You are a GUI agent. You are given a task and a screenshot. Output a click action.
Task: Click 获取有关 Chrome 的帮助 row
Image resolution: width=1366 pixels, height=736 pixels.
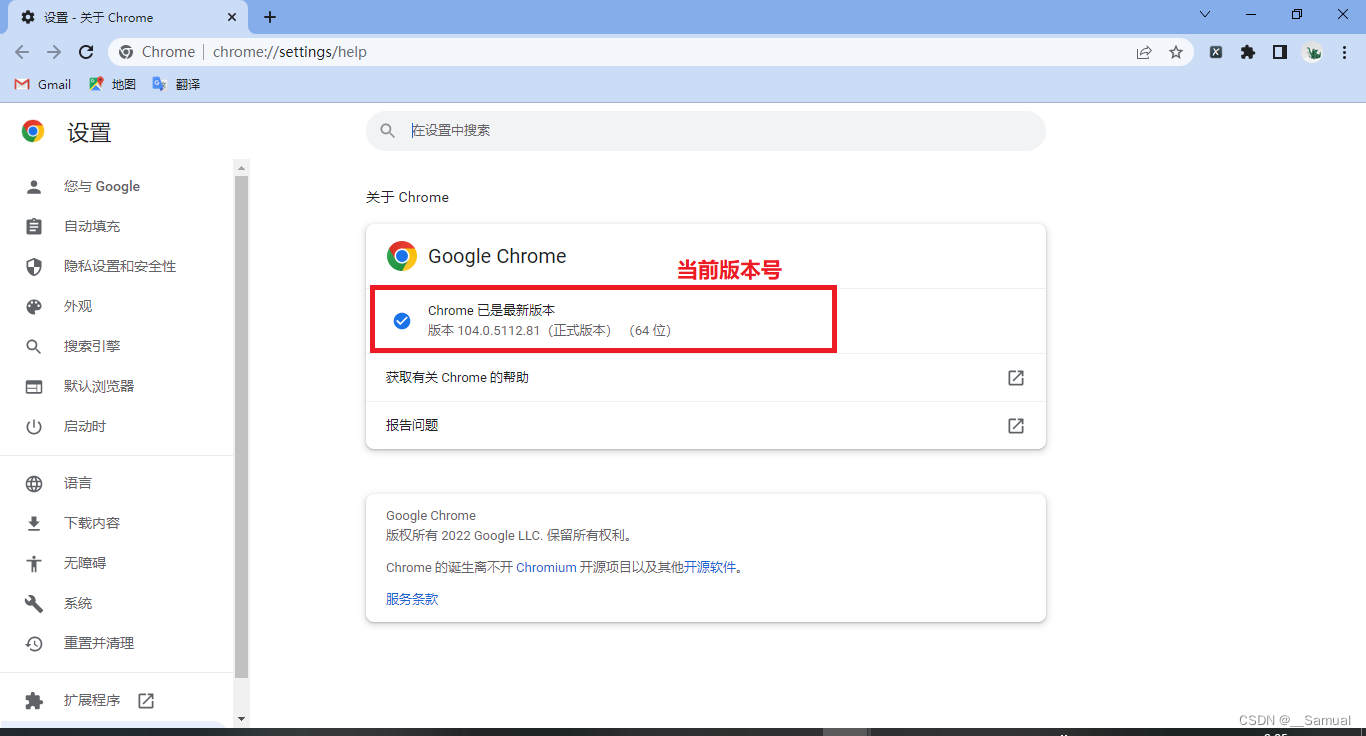point(706,378)
